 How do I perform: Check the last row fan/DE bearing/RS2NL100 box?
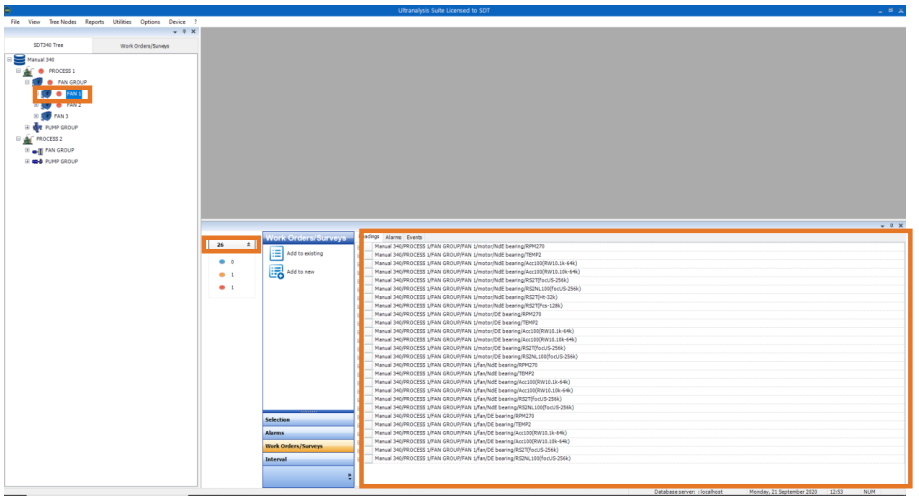point(368,458)
